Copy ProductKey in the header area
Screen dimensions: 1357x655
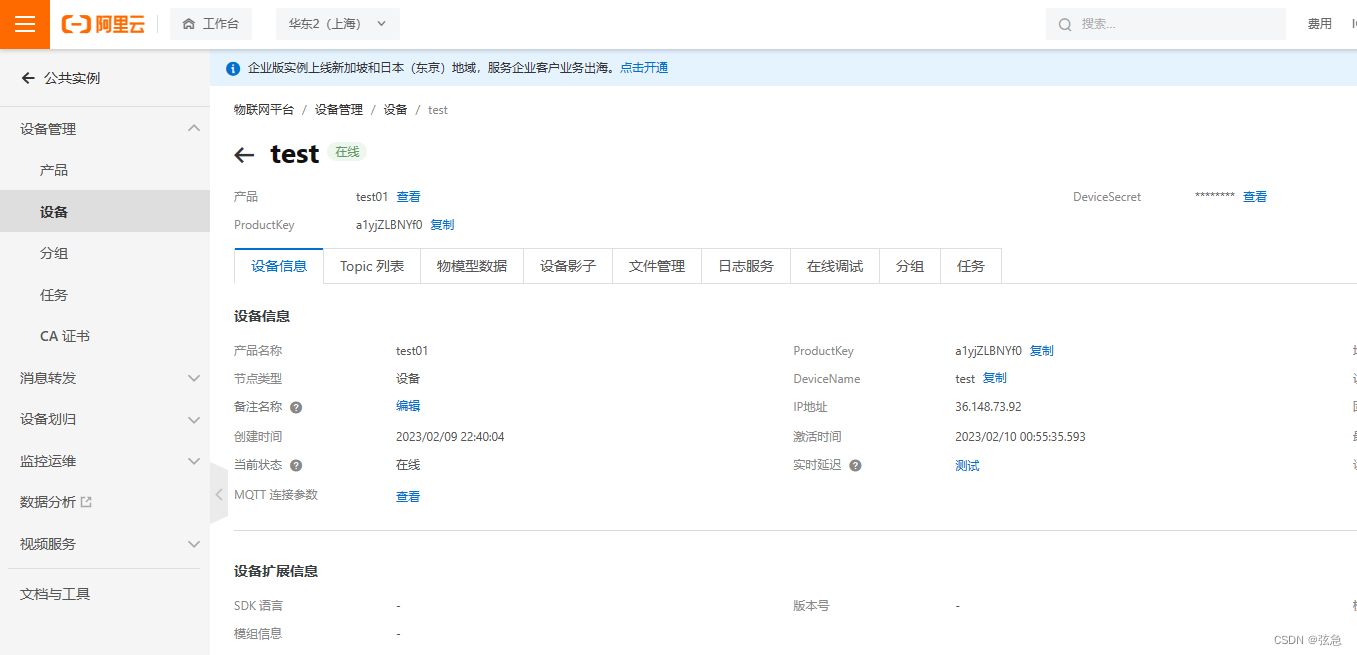pyautogui.click(x=442, y=225)
